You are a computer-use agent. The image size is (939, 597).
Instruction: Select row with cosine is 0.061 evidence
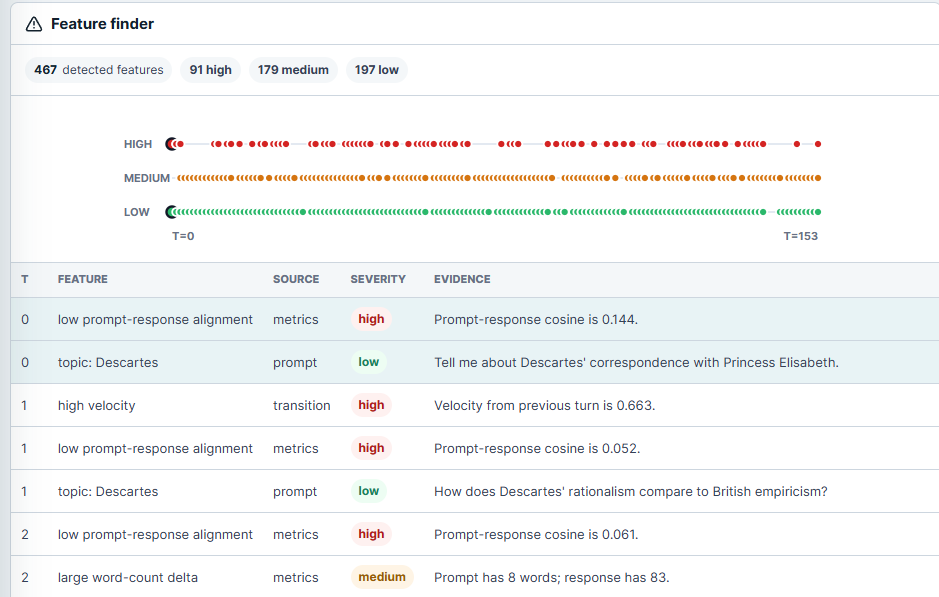475,535
